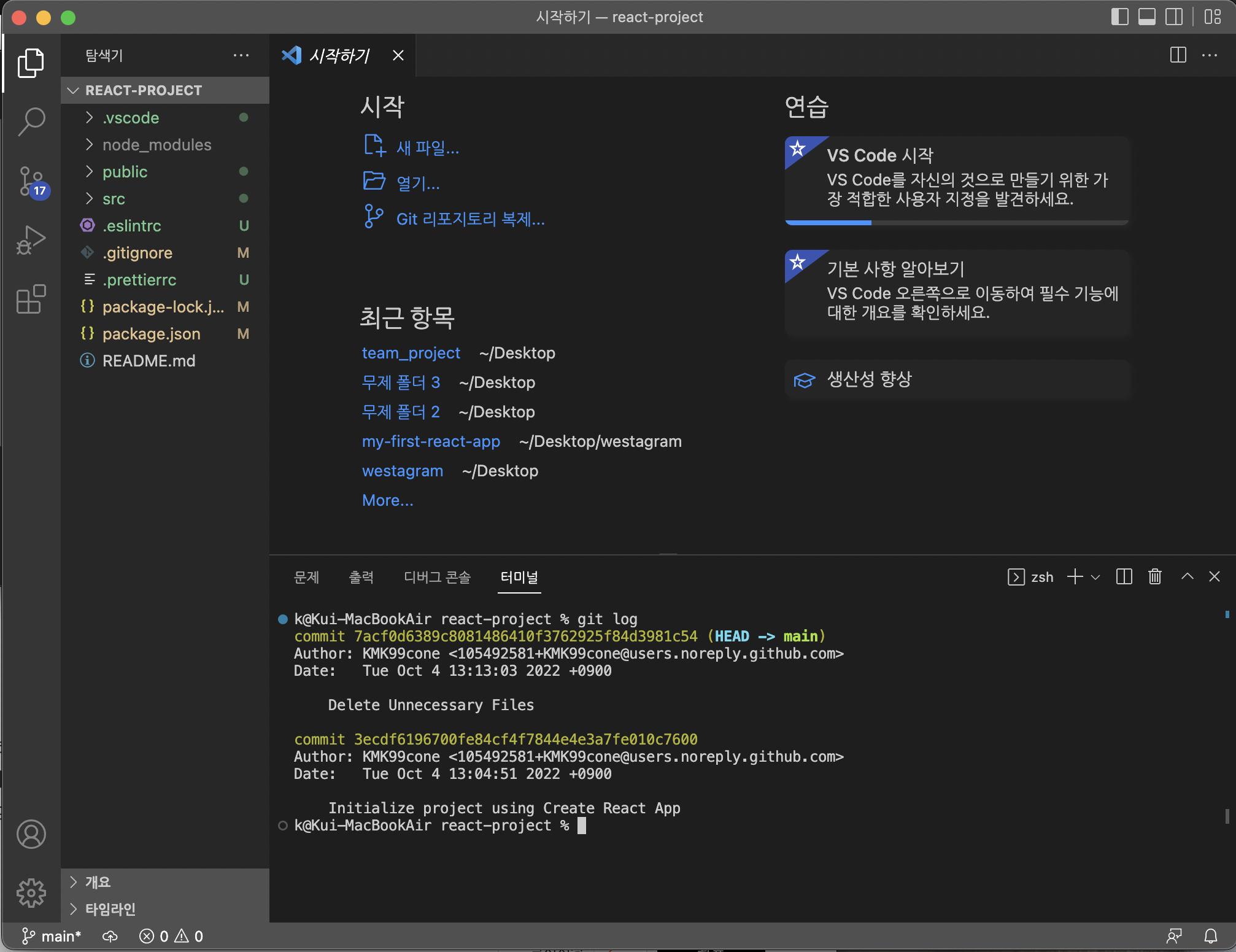
Task: Open the Search view in activity bar
Action: click(31, 121)
